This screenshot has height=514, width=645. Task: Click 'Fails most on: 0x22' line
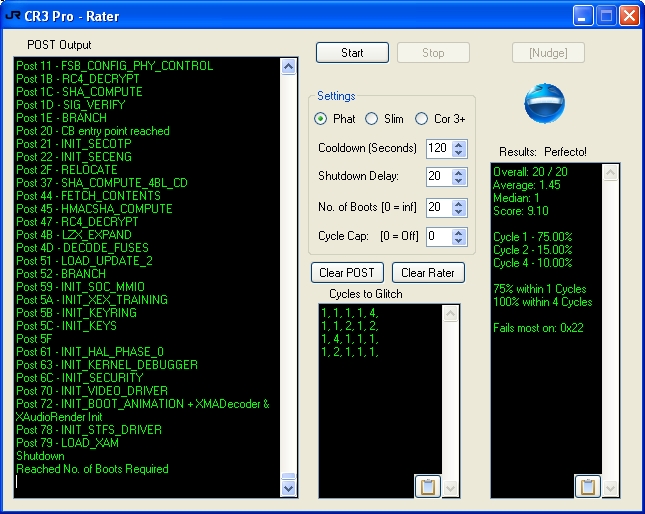[x=538, y=328]
